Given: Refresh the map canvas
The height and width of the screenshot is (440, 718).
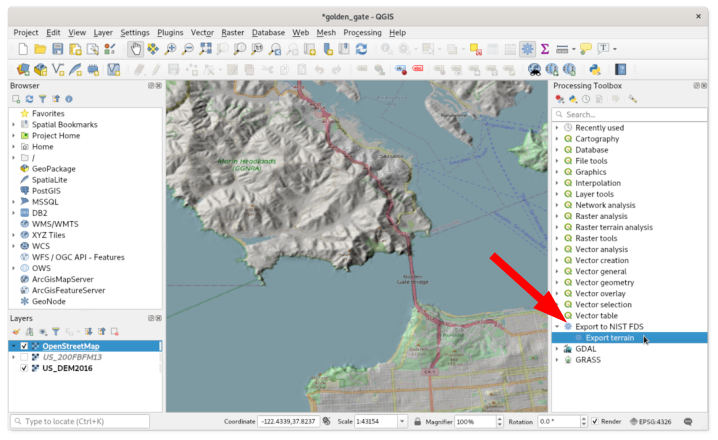Looking at the screenshot, I should [361, 49].
